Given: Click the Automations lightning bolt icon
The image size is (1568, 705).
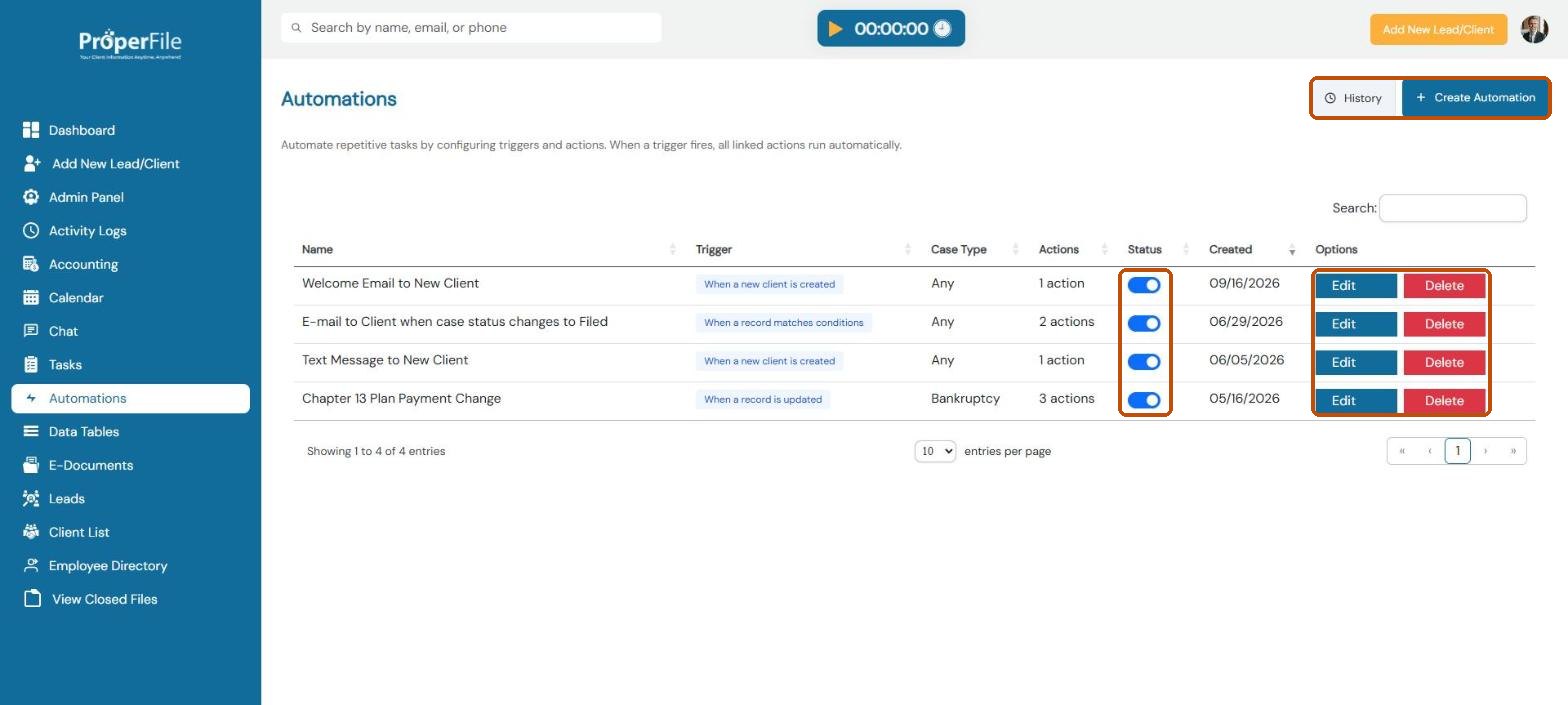Looking at the screenshot, I should [31, 398].
